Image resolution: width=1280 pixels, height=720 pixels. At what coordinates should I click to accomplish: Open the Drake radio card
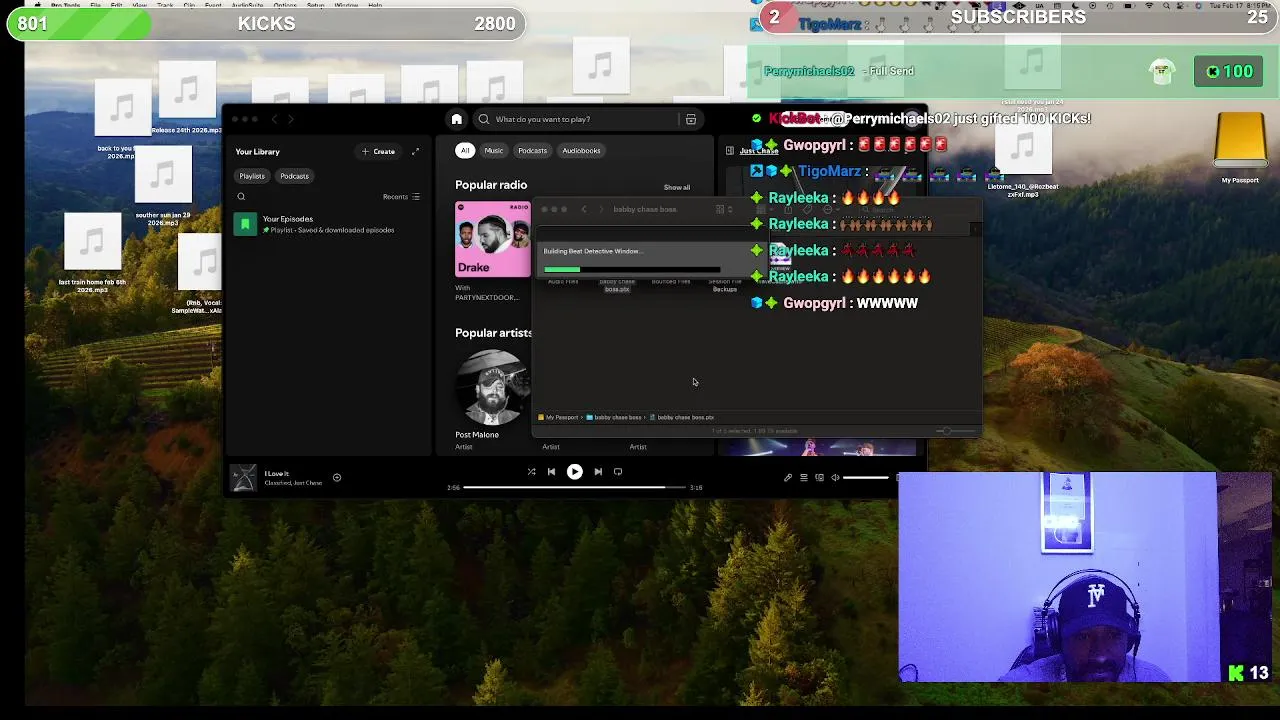click(493, 239)
